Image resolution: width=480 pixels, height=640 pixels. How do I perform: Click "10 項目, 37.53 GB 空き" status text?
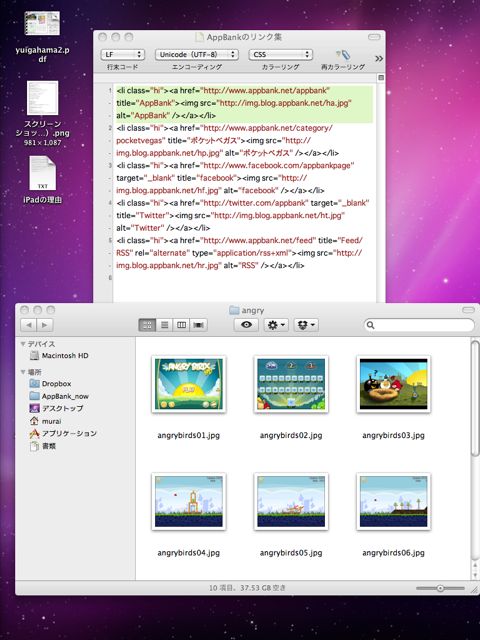247,588
